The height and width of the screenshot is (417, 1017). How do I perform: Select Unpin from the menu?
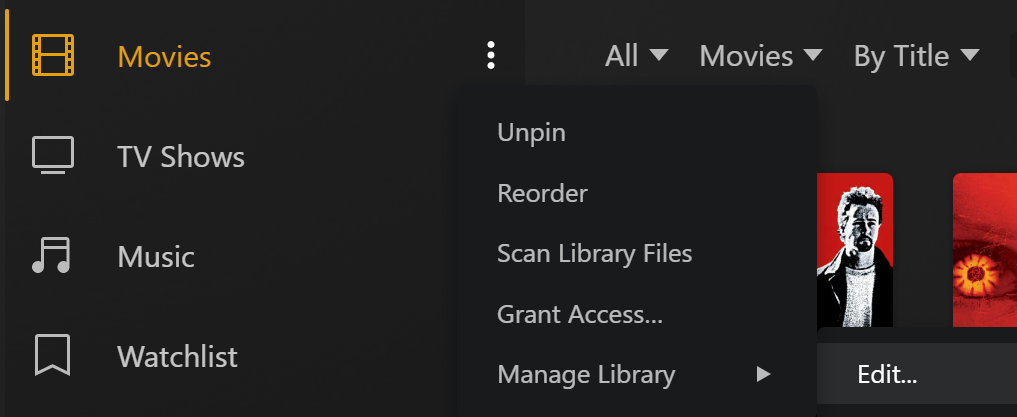(x=531, y=132)
